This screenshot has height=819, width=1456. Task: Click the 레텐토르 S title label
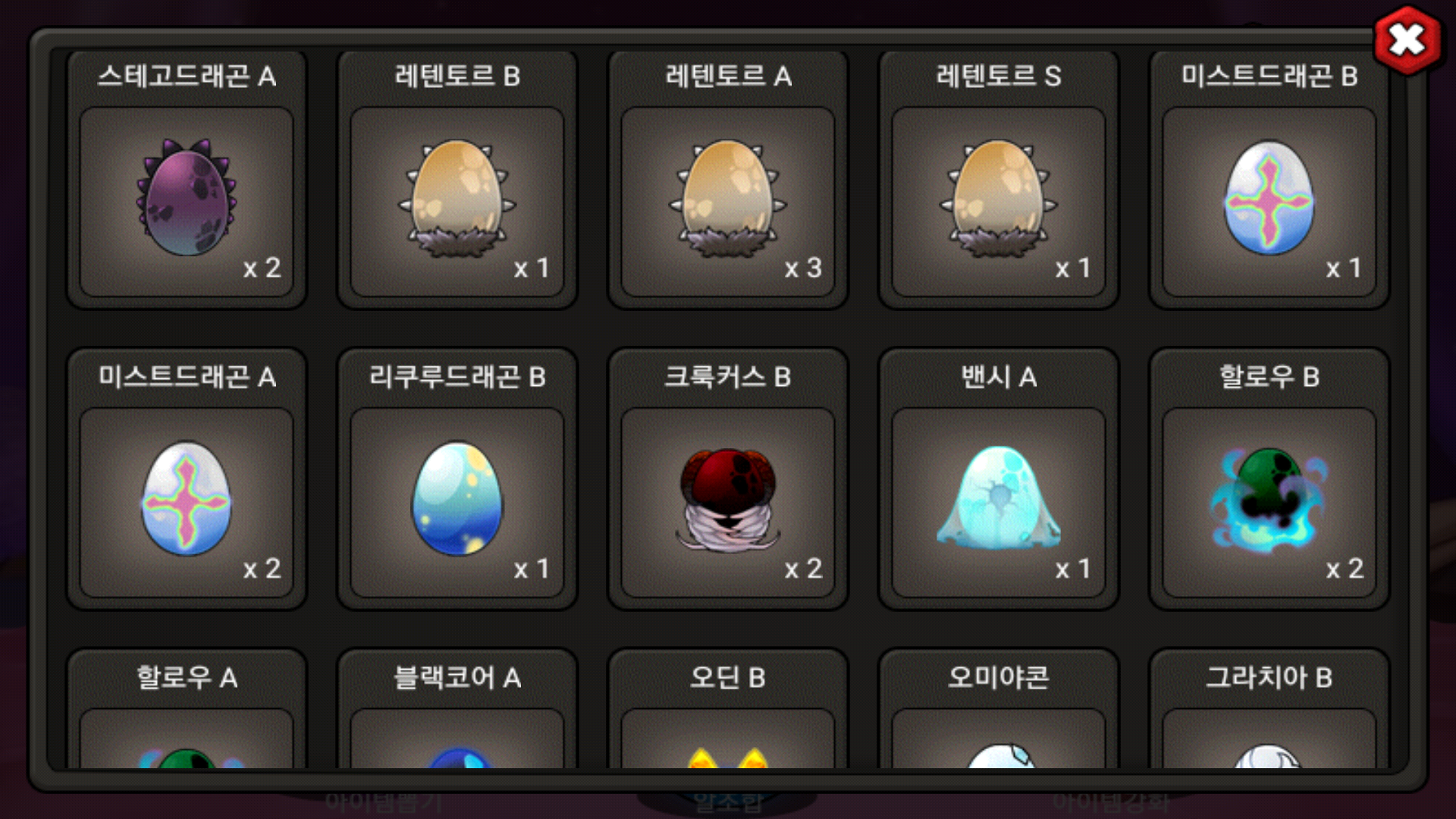(999, 76)
